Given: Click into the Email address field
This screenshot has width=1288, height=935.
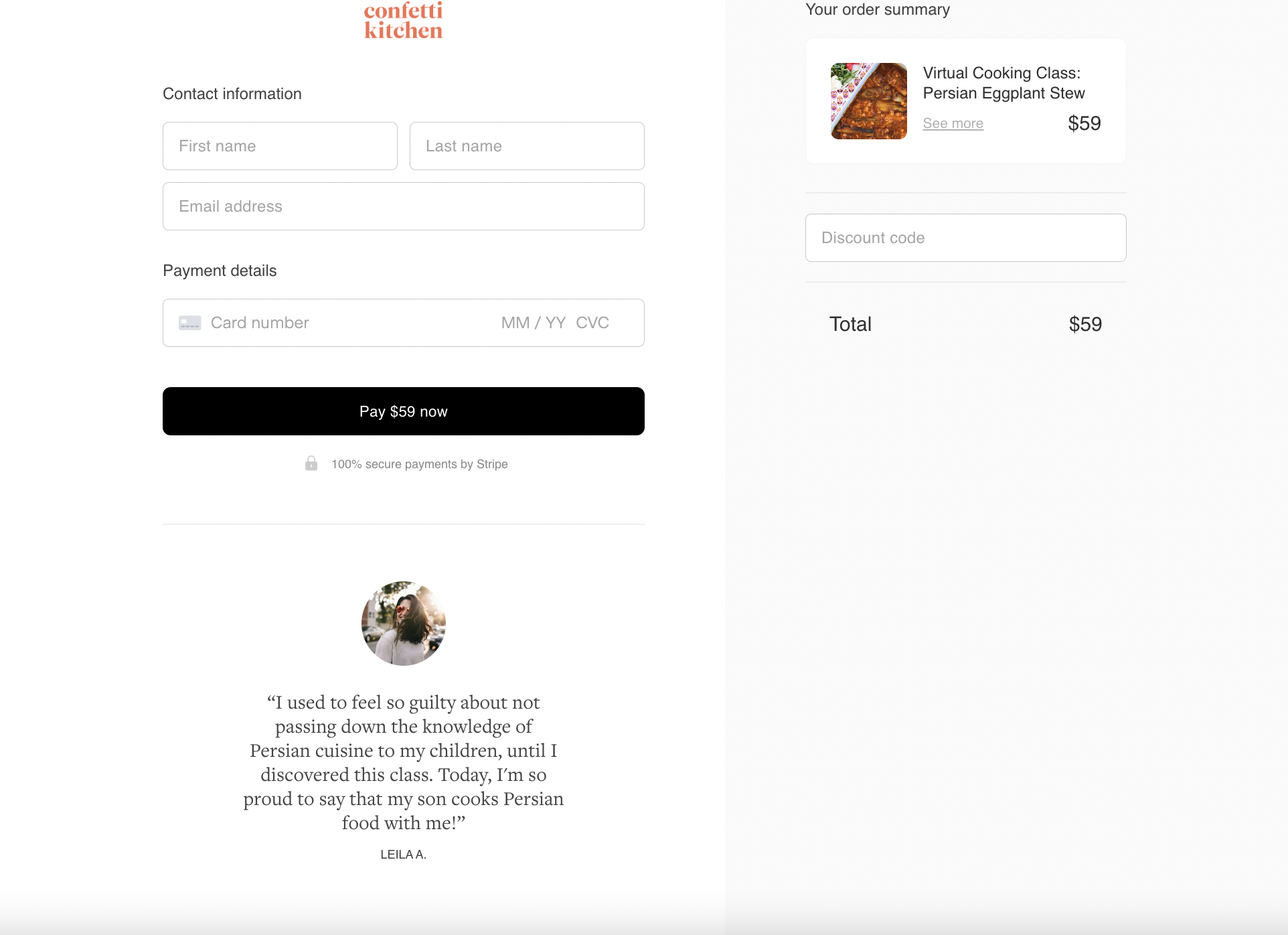Looking at the screenshot, I should [403, 206].
